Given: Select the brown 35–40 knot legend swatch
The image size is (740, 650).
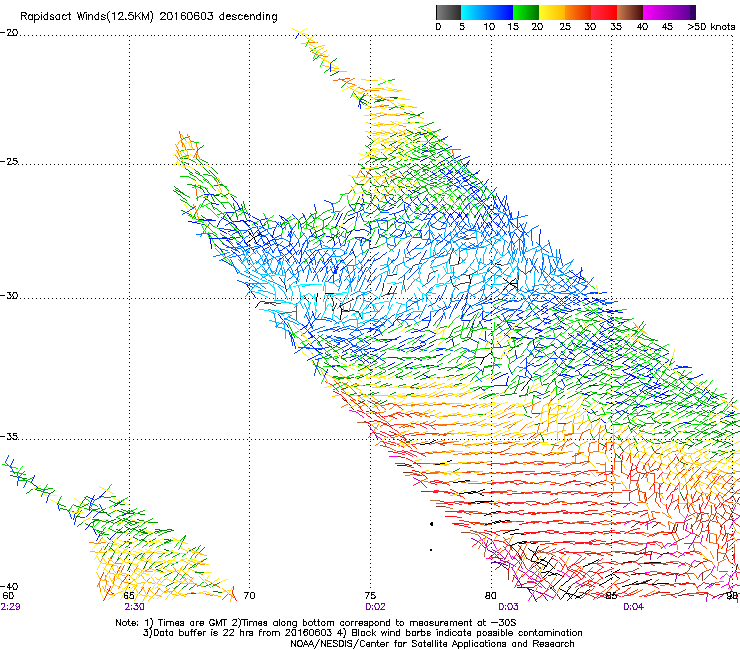Looking at the screenshot, I should coord(630,12).
